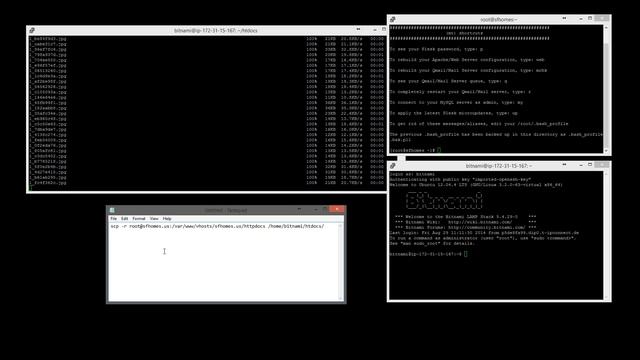Click scroll-up arrow in the root@sfhomes terminal
The width and height of the screenshot is (640, 360).
click(x=606, y=28)
